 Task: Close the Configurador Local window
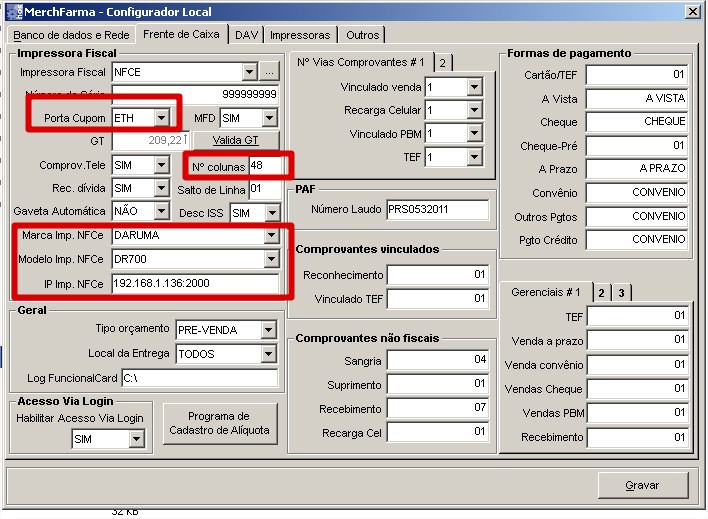pos(691,10)
